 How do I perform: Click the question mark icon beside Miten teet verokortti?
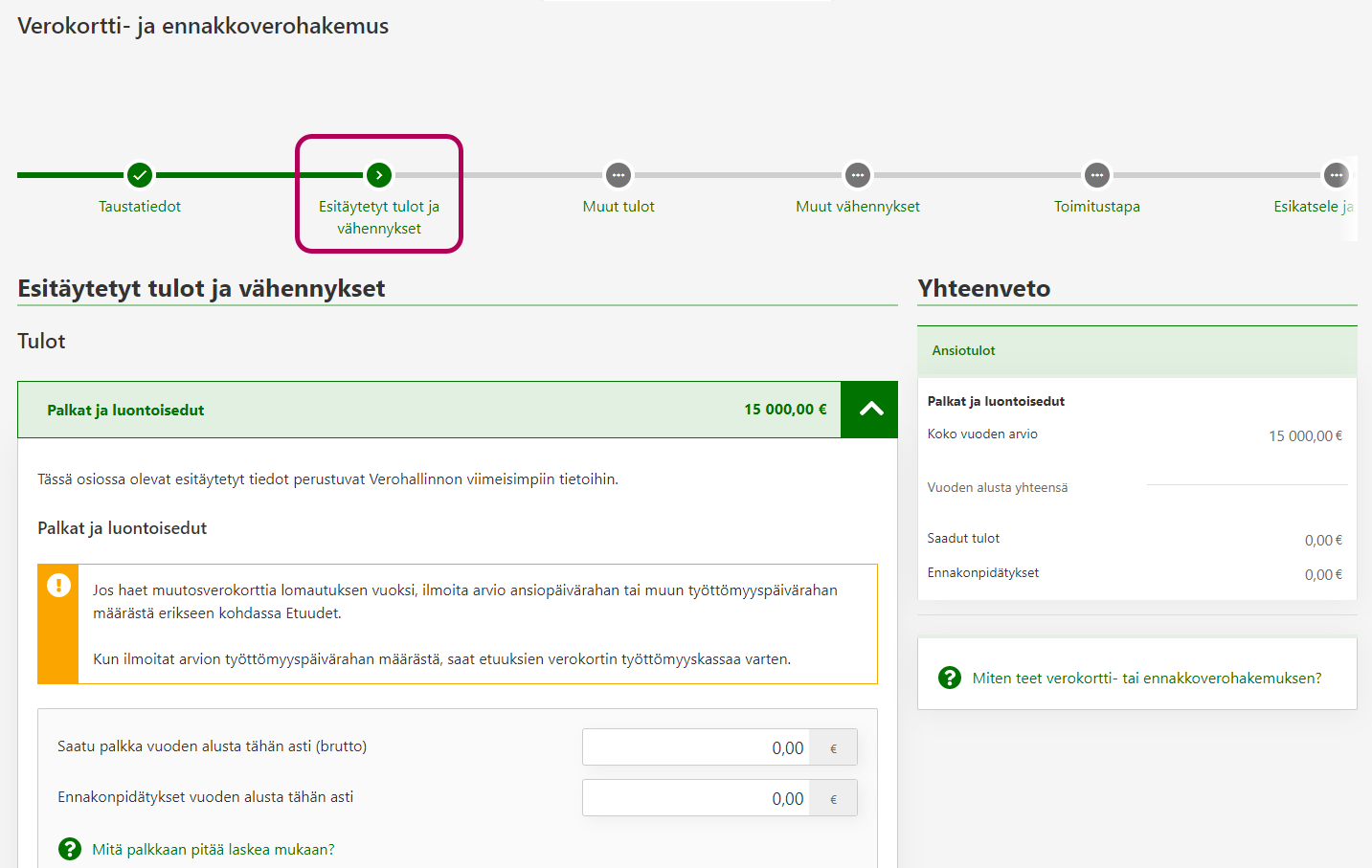pos(950,678)
